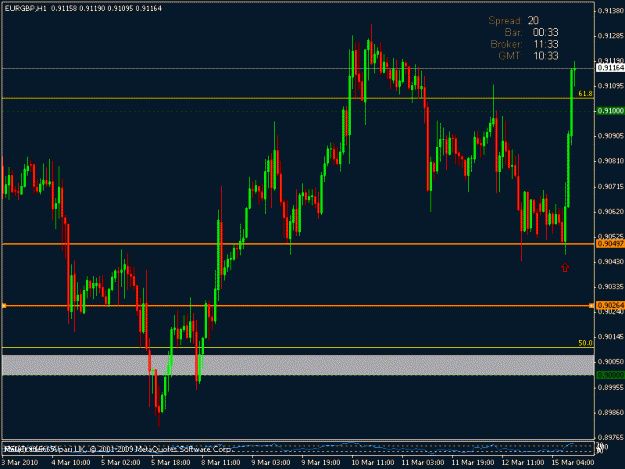Viewport: 625px width, 469px height.
Task: Click left end handle of the 0.90264 line
Action: point(4,306)
